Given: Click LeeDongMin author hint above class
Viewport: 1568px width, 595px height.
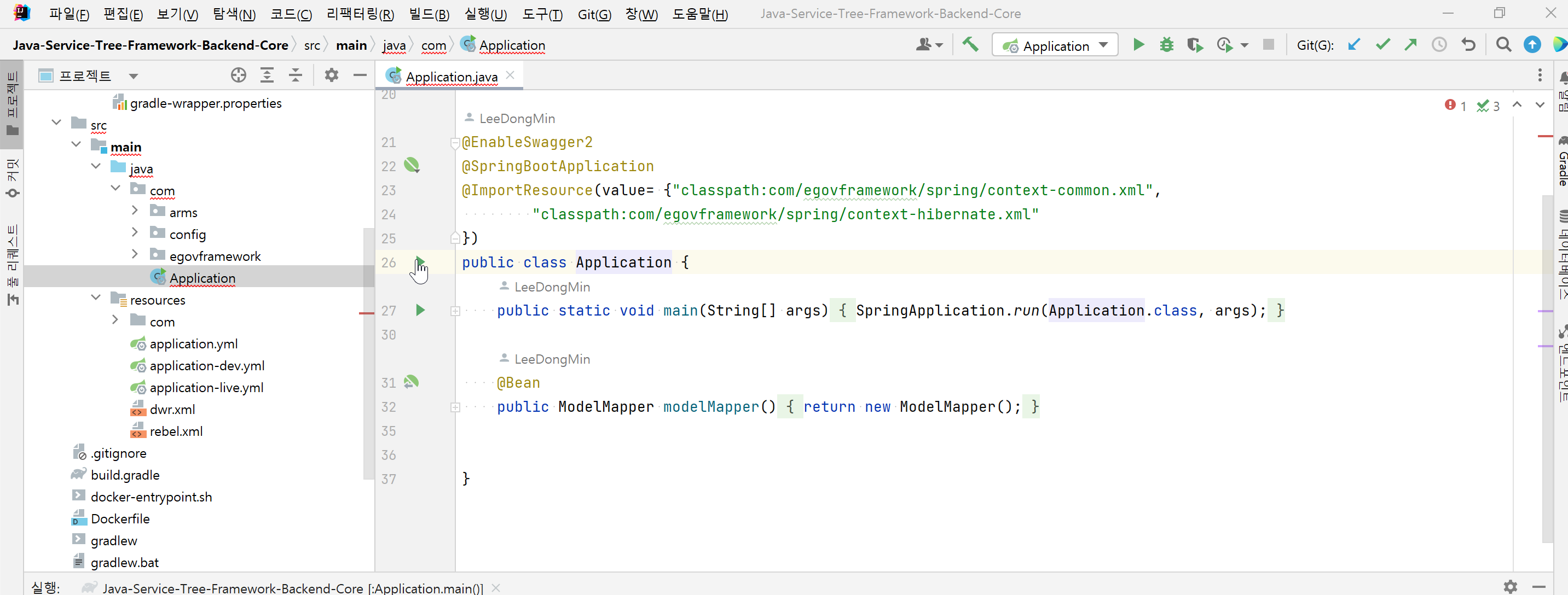Looking at the screenshot, I should point(517,119).
